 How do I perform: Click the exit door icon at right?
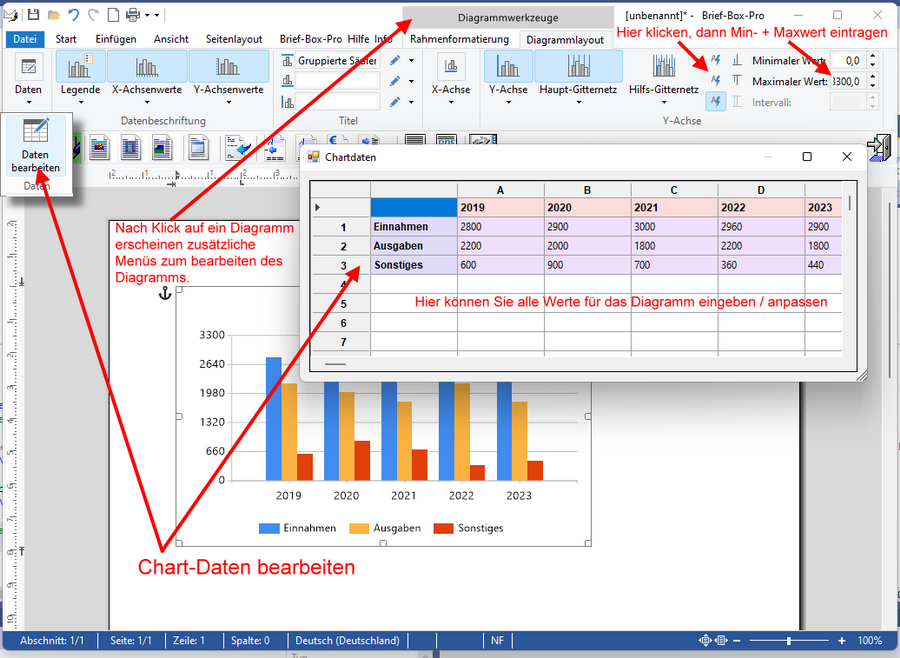878,147
